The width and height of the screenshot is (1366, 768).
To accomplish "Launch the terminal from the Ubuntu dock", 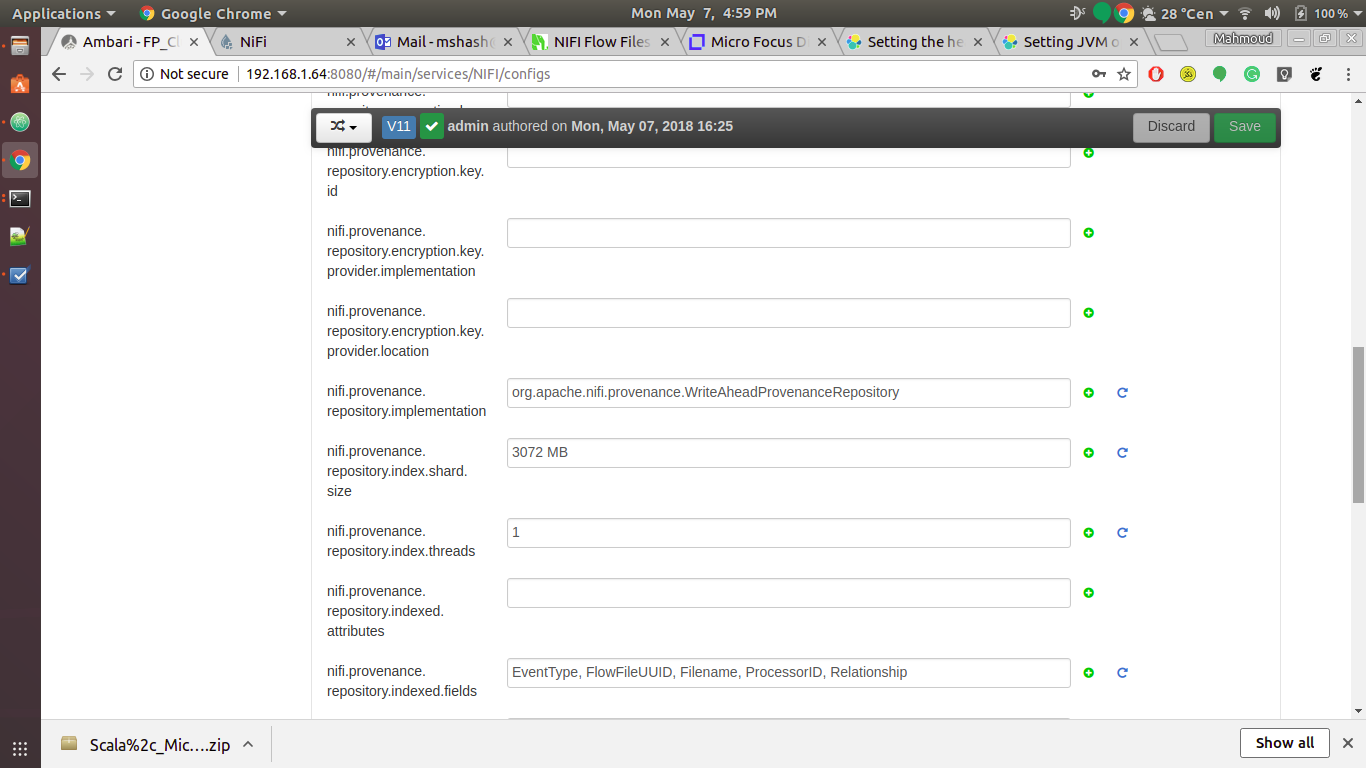I will click(20, 199).
